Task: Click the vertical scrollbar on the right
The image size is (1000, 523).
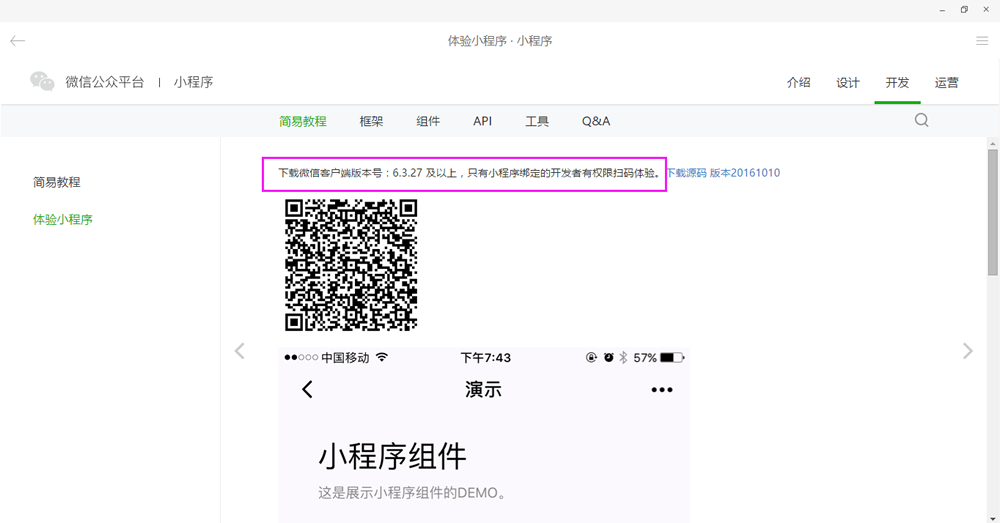Action: coord(992,212)
